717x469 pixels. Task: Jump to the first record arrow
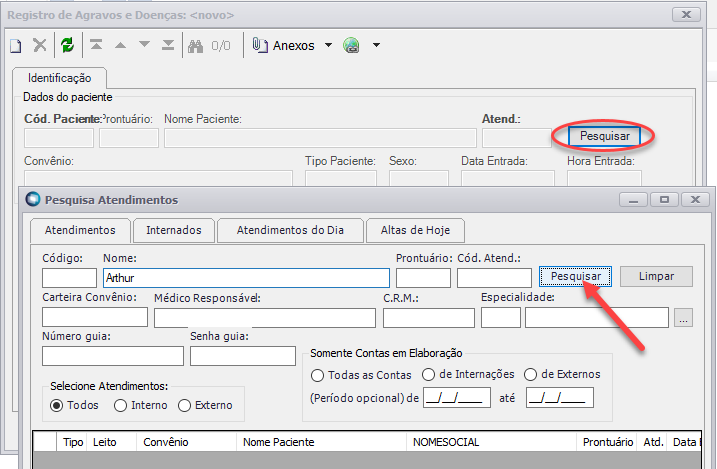pos(96,45)
